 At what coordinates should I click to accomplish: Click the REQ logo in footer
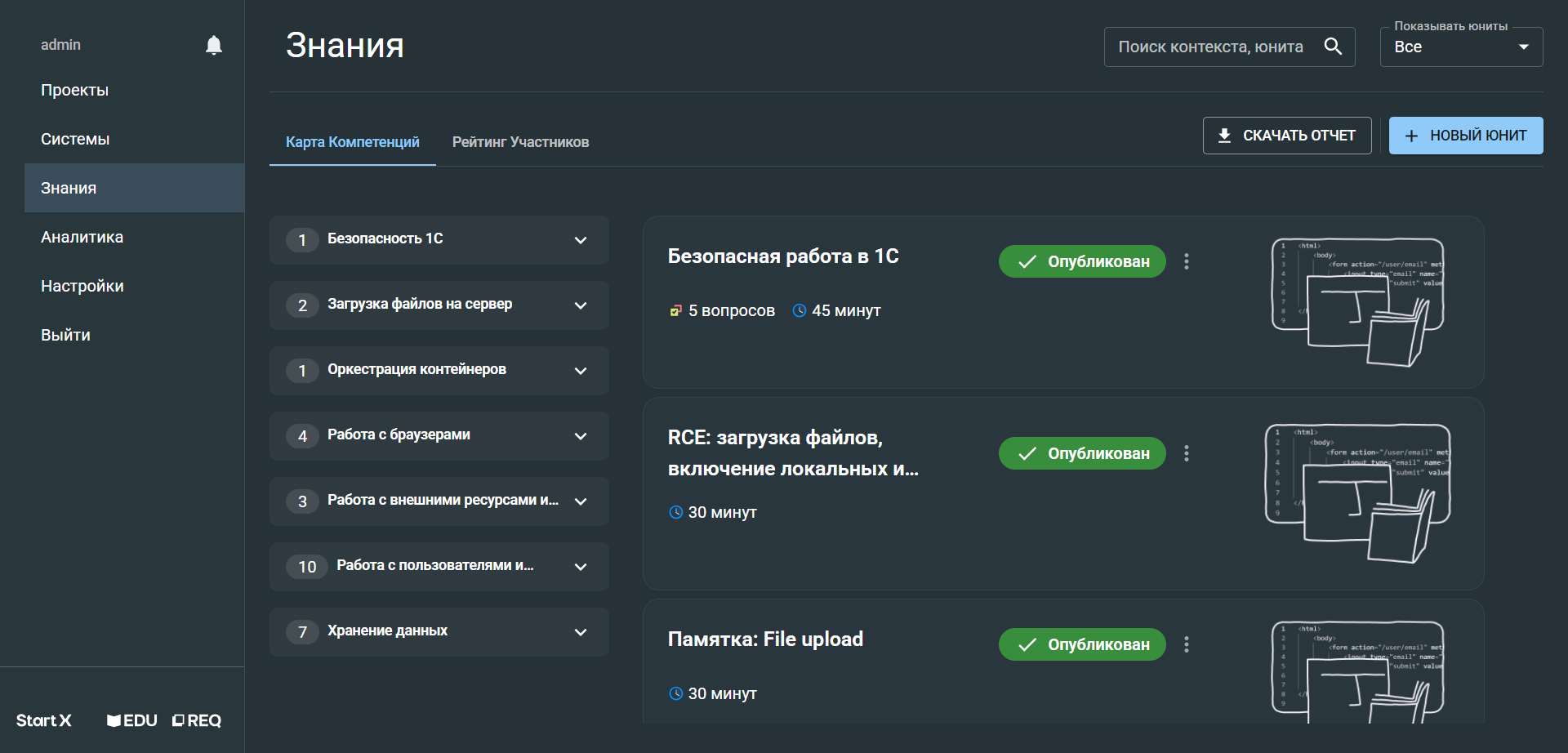[197, 720]
